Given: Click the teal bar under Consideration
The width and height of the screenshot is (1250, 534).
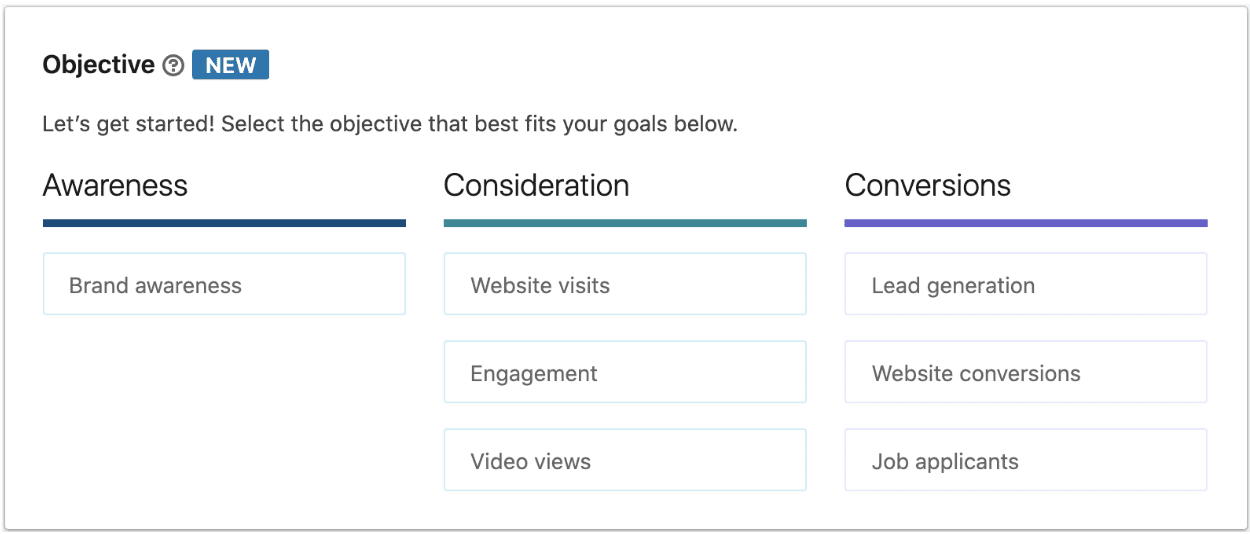Looking at the screenshot, I should [x=625, y=223].
